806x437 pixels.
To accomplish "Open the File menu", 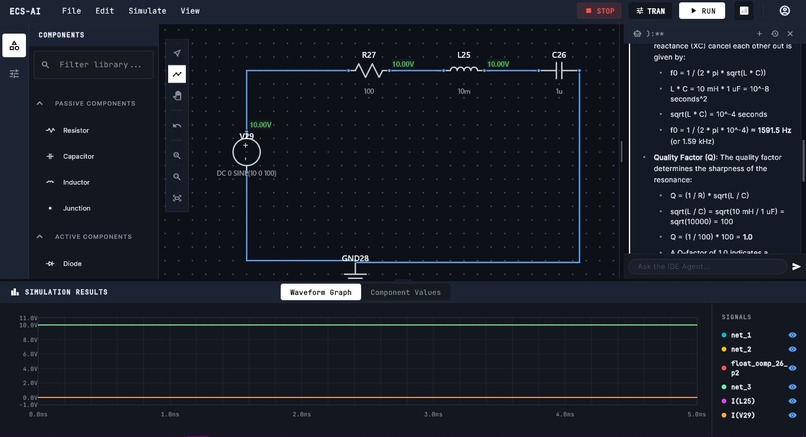I will (71, 11).
